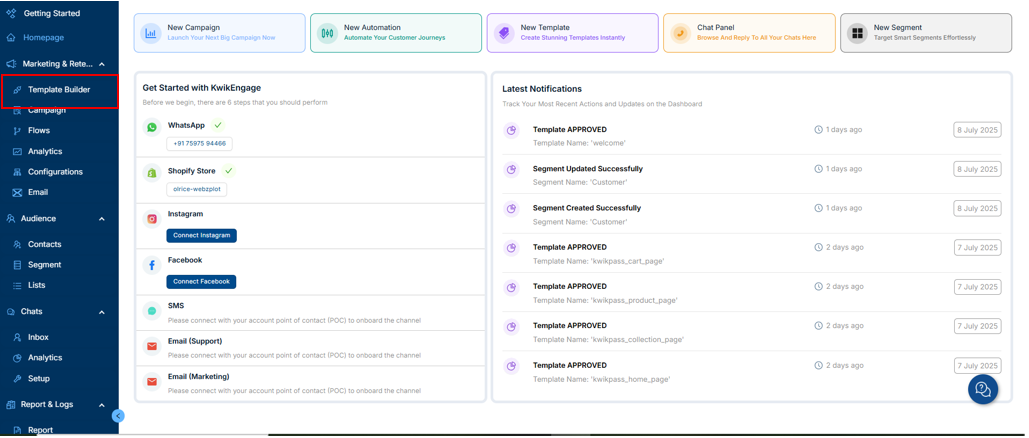Open Getting Started in sidebar

click(x=52, y=13)
